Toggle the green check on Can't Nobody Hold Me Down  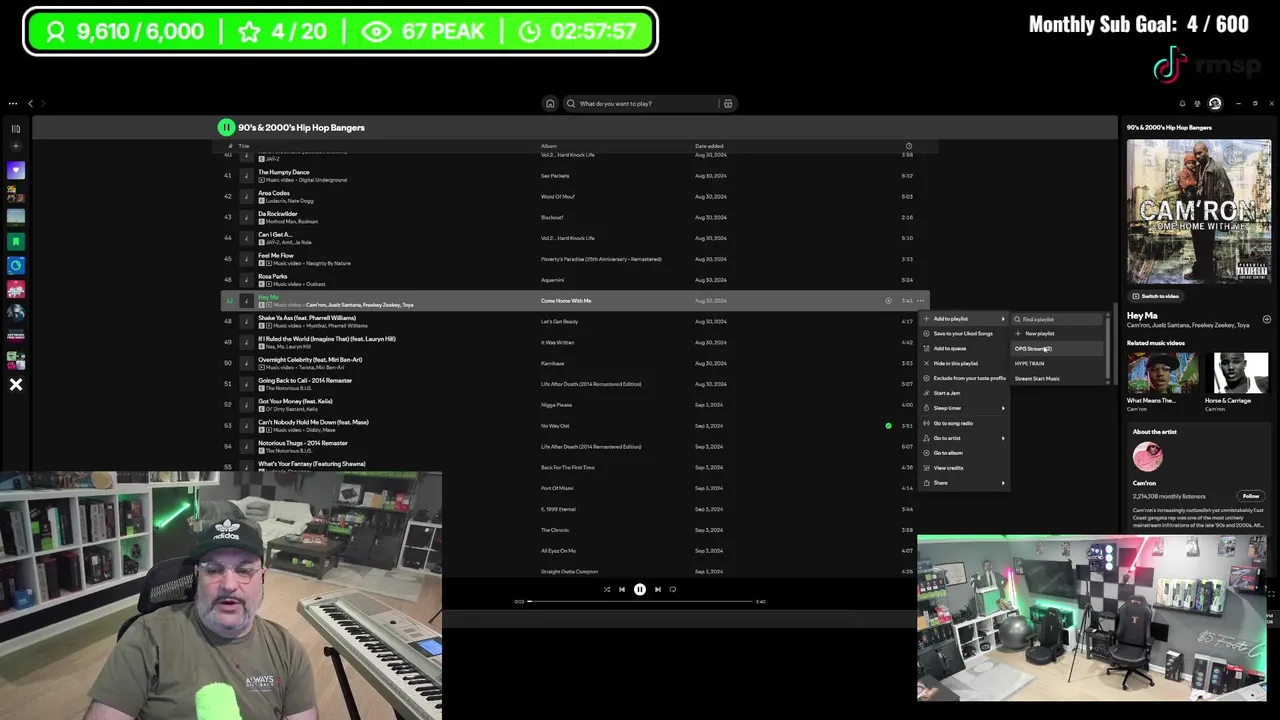(x=888, y=426)
